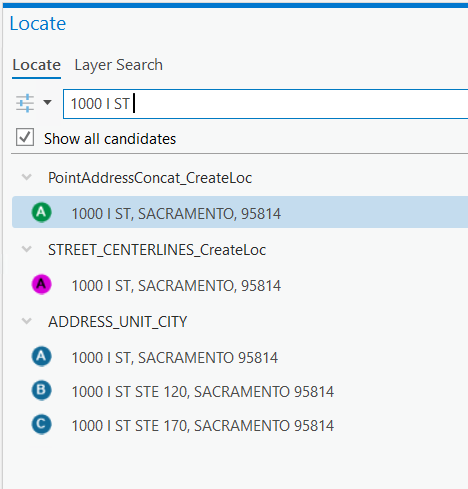468x489 pixels.
Task: Click the green A marker icon
Action: coord(41,212)
